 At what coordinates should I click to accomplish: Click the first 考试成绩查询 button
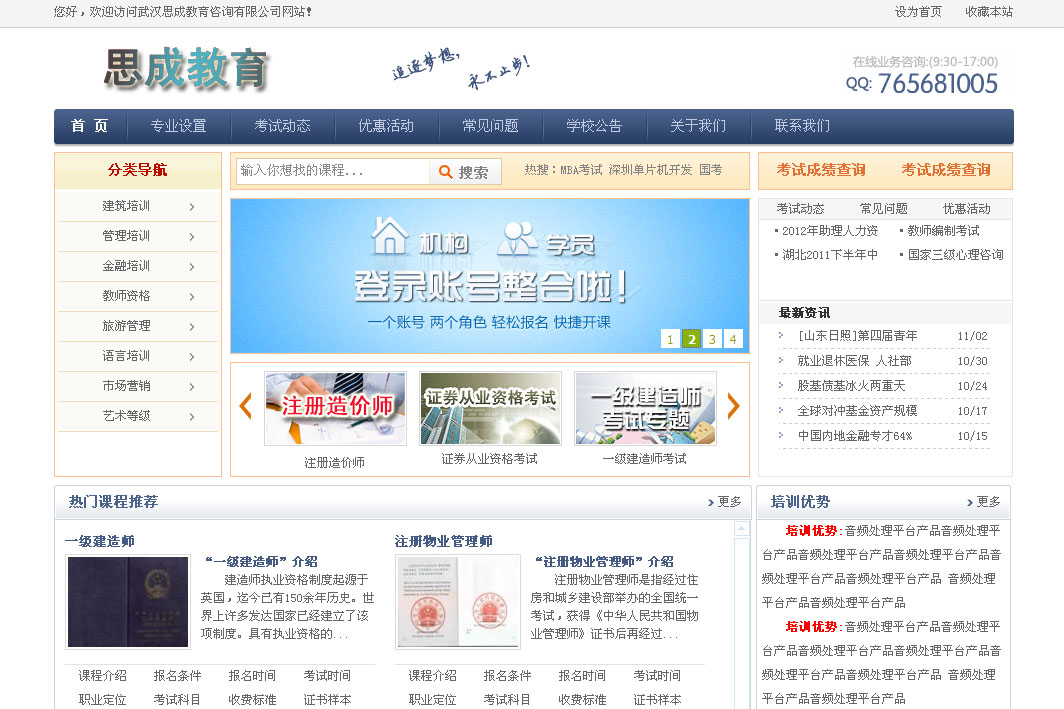pyautogui.click(x=821, y=170)
